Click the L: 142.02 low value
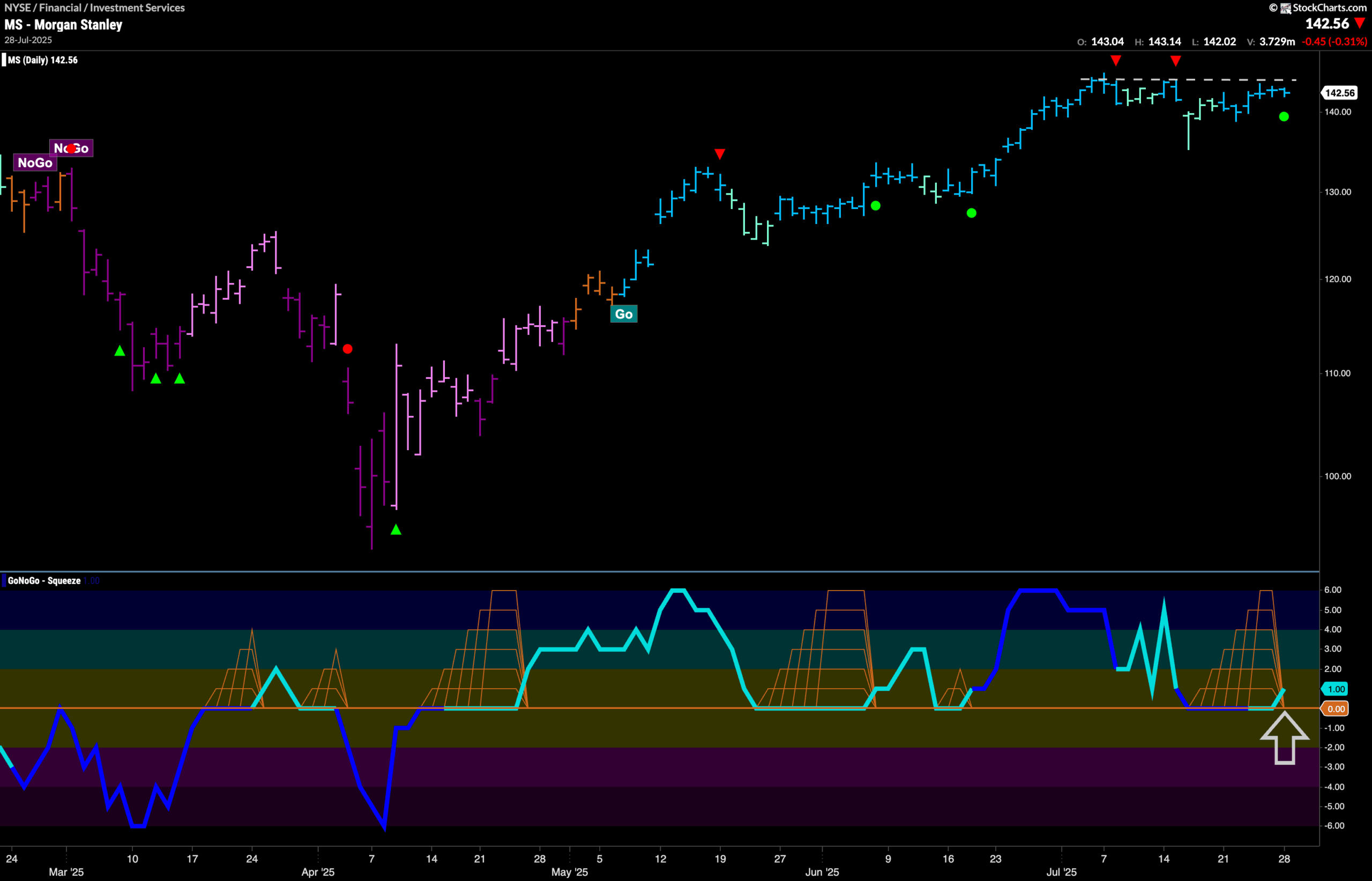Image resolution: width=1372 pixels, height=881 pixels. (1214, 42)
